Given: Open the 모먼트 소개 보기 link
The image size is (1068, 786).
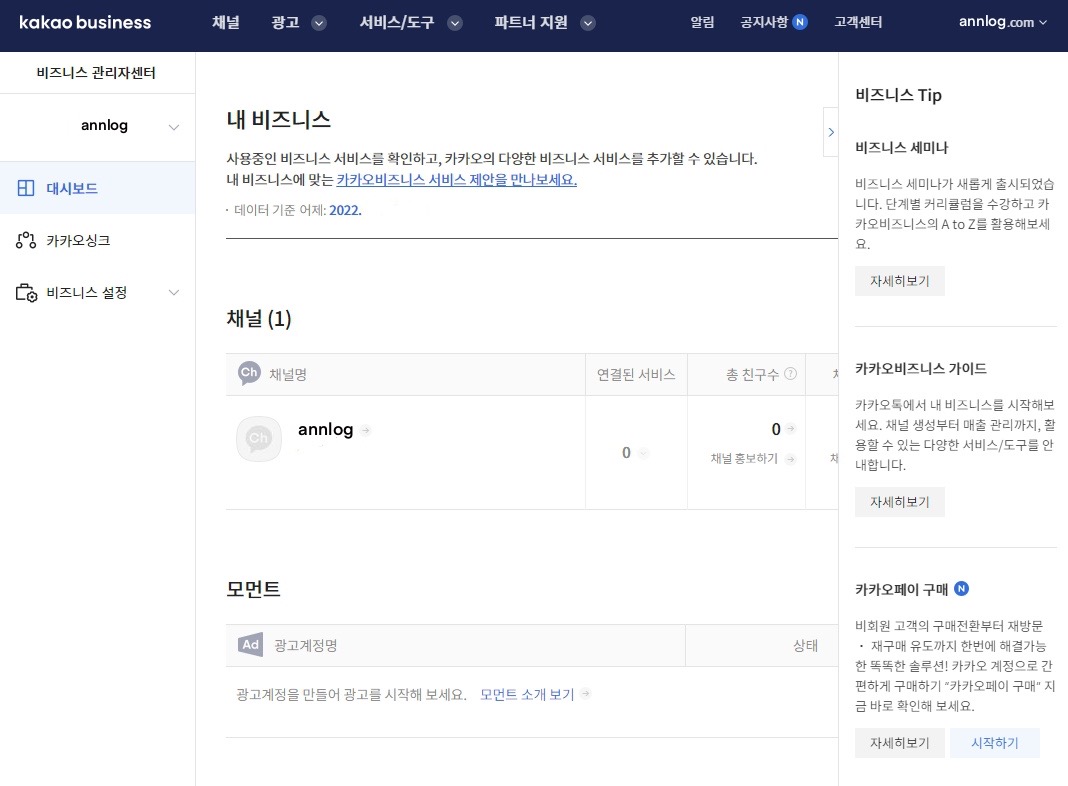Looking at the screenshot, I should [x=527, y=694].
